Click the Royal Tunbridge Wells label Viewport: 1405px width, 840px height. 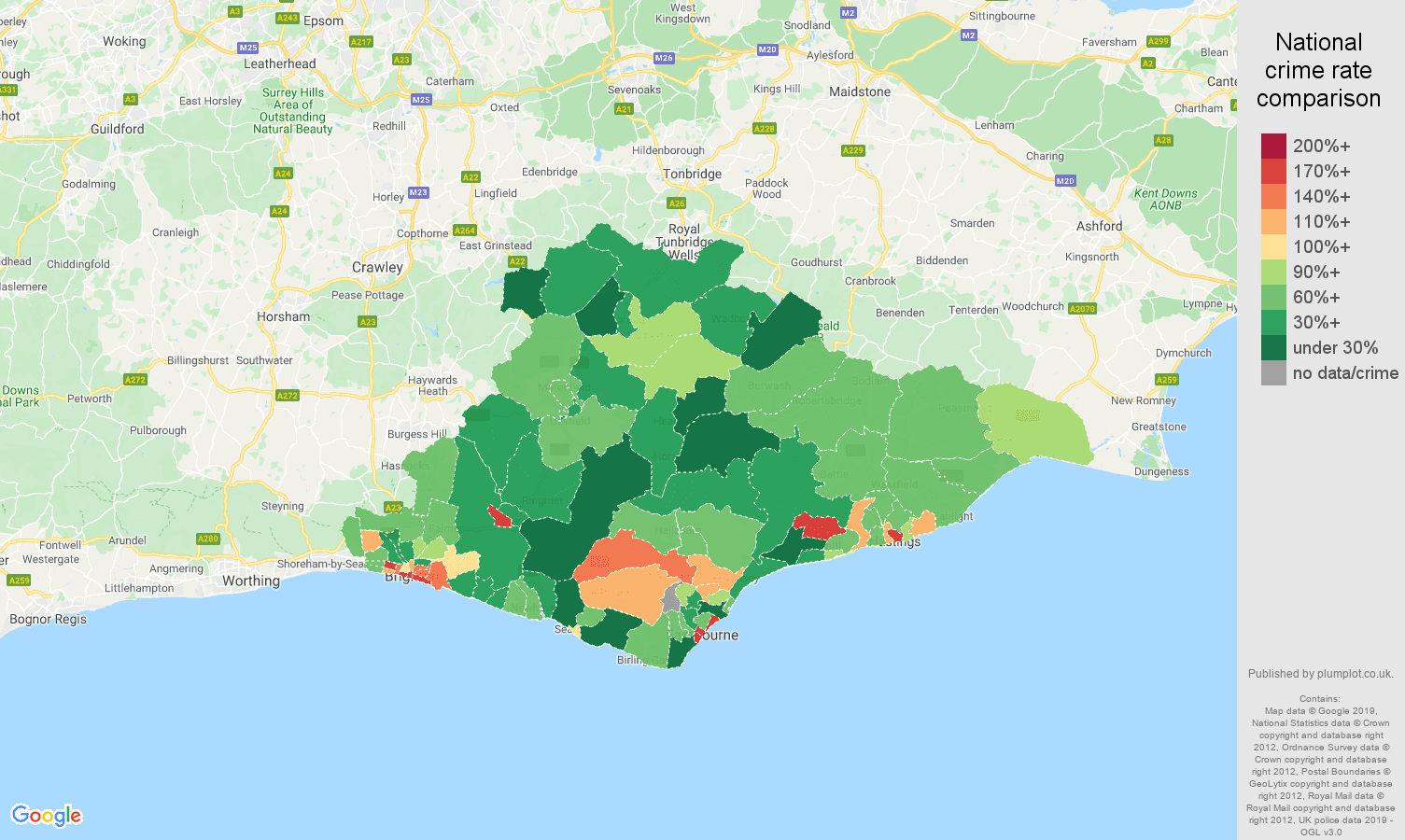point(684,242)
